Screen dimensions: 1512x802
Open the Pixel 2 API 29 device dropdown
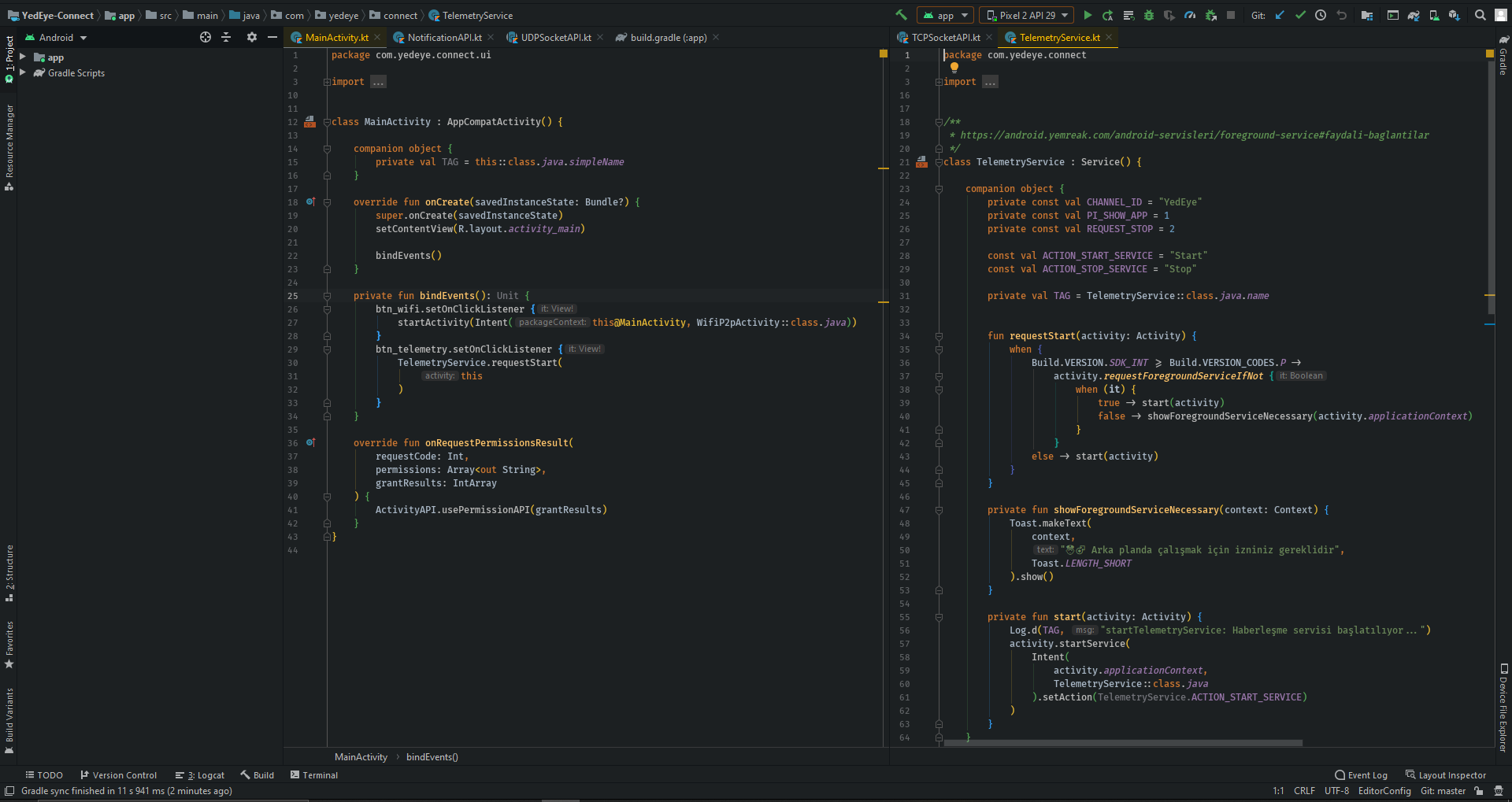1027,15
